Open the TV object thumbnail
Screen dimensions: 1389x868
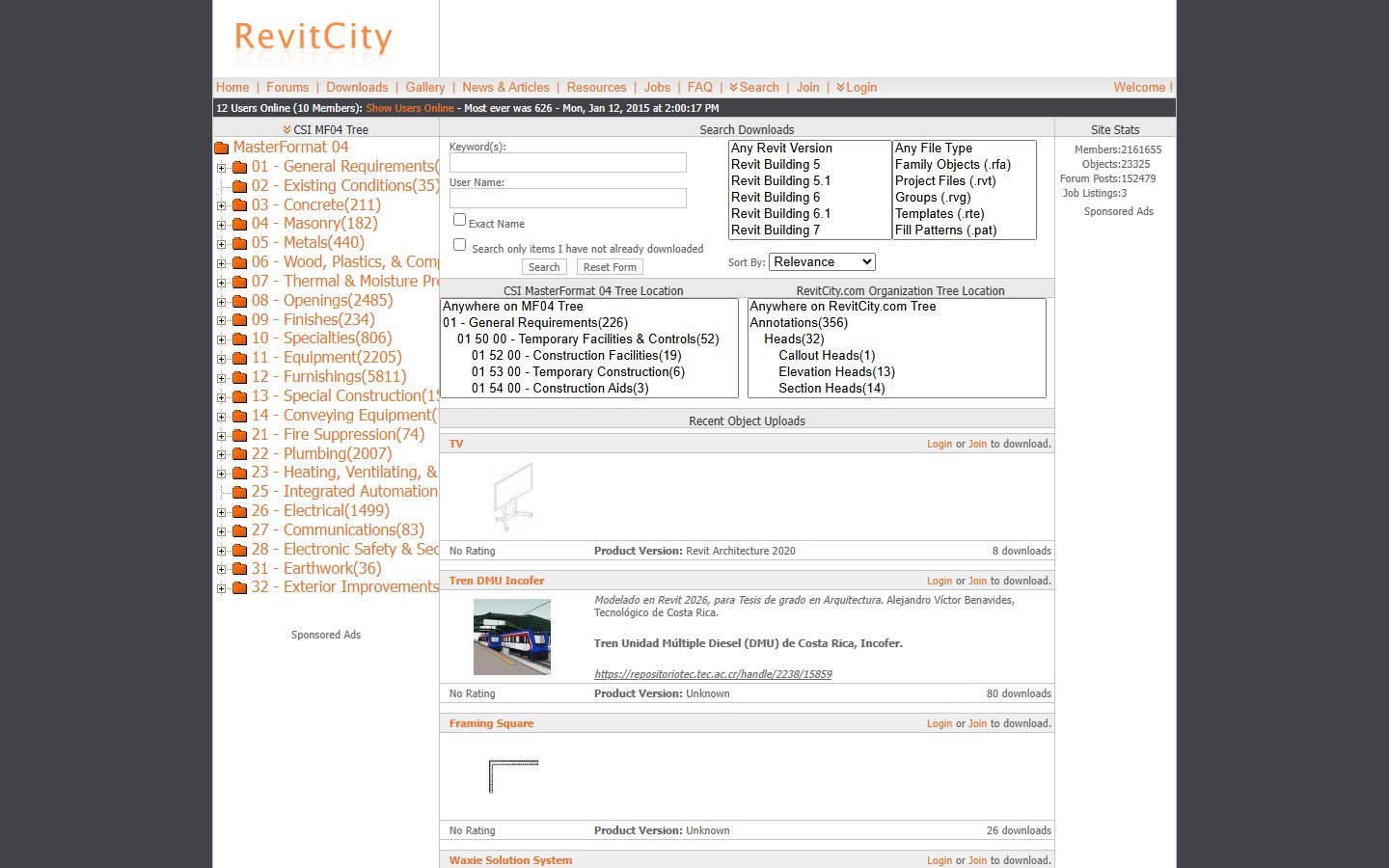tap(513, 497)
